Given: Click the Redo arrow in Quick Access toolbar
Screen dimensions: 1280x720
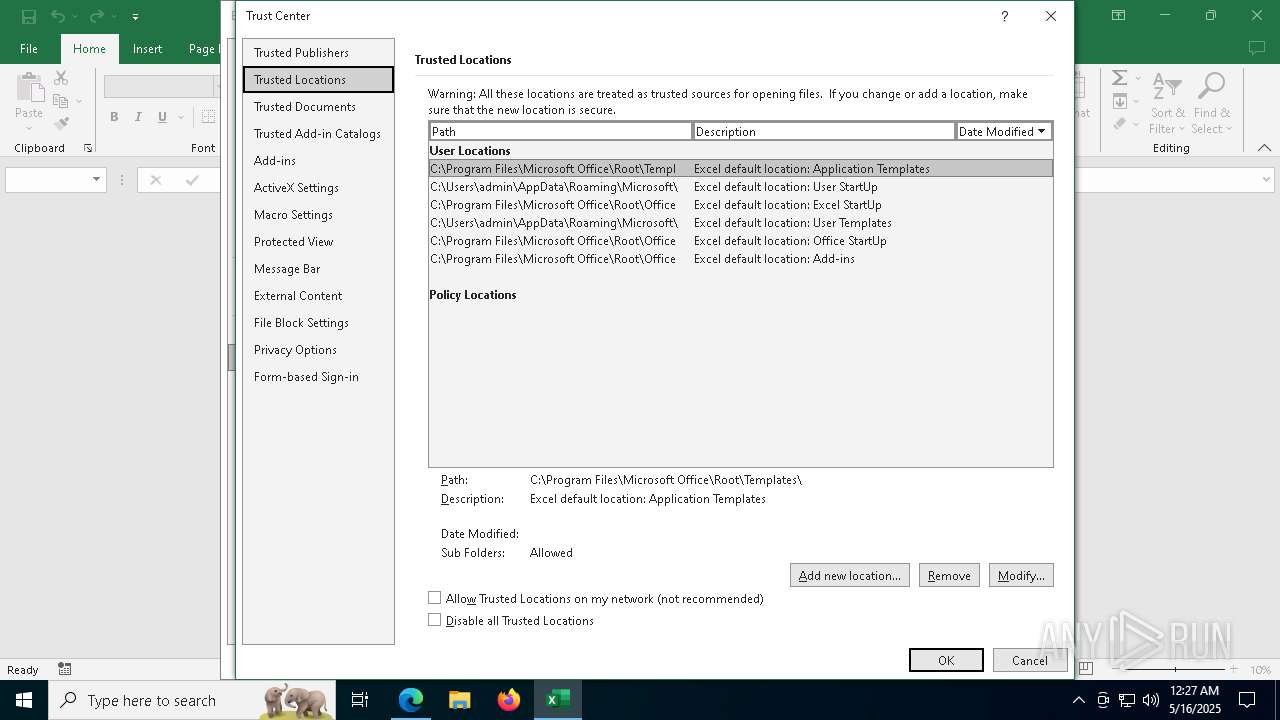Looking at the screenshot, I should [x=96, y=16].
